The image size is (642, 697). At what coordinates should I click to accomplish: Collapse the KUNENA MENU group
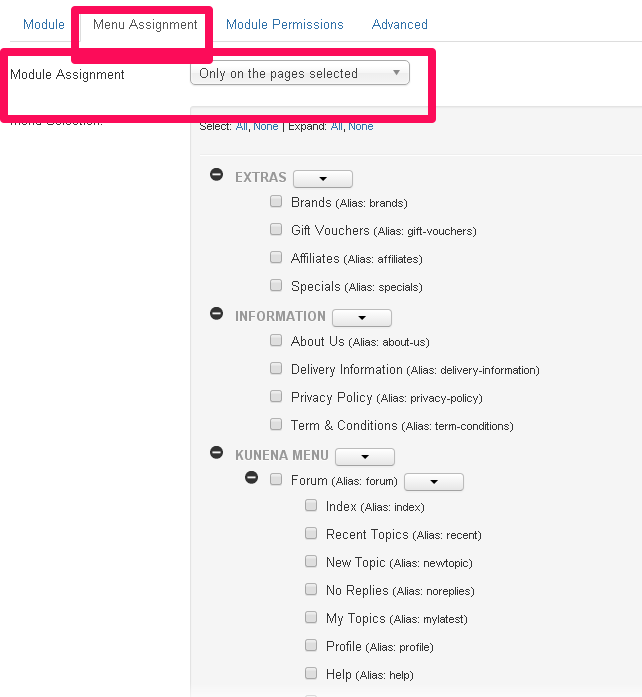pos(216,453)
